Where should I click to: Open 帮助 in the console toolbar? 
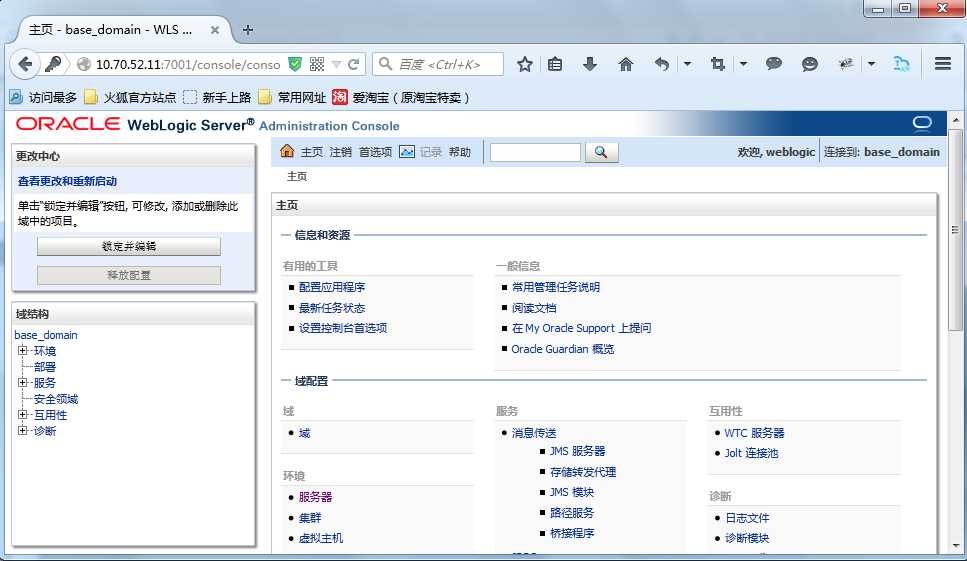(x=459, y=152)
